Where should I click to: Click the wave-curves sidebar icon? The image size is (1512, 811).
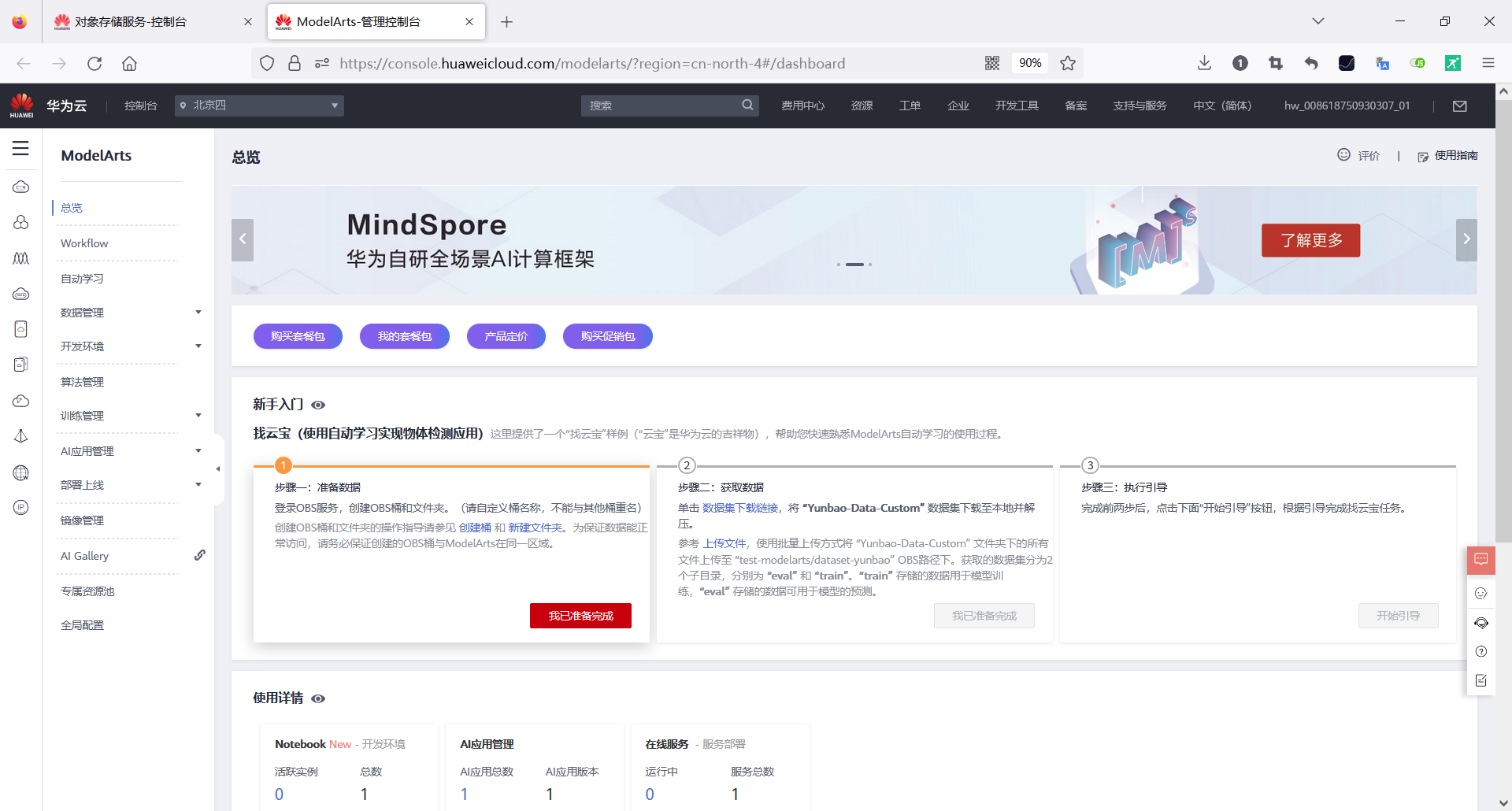click(x=21, y=258)
